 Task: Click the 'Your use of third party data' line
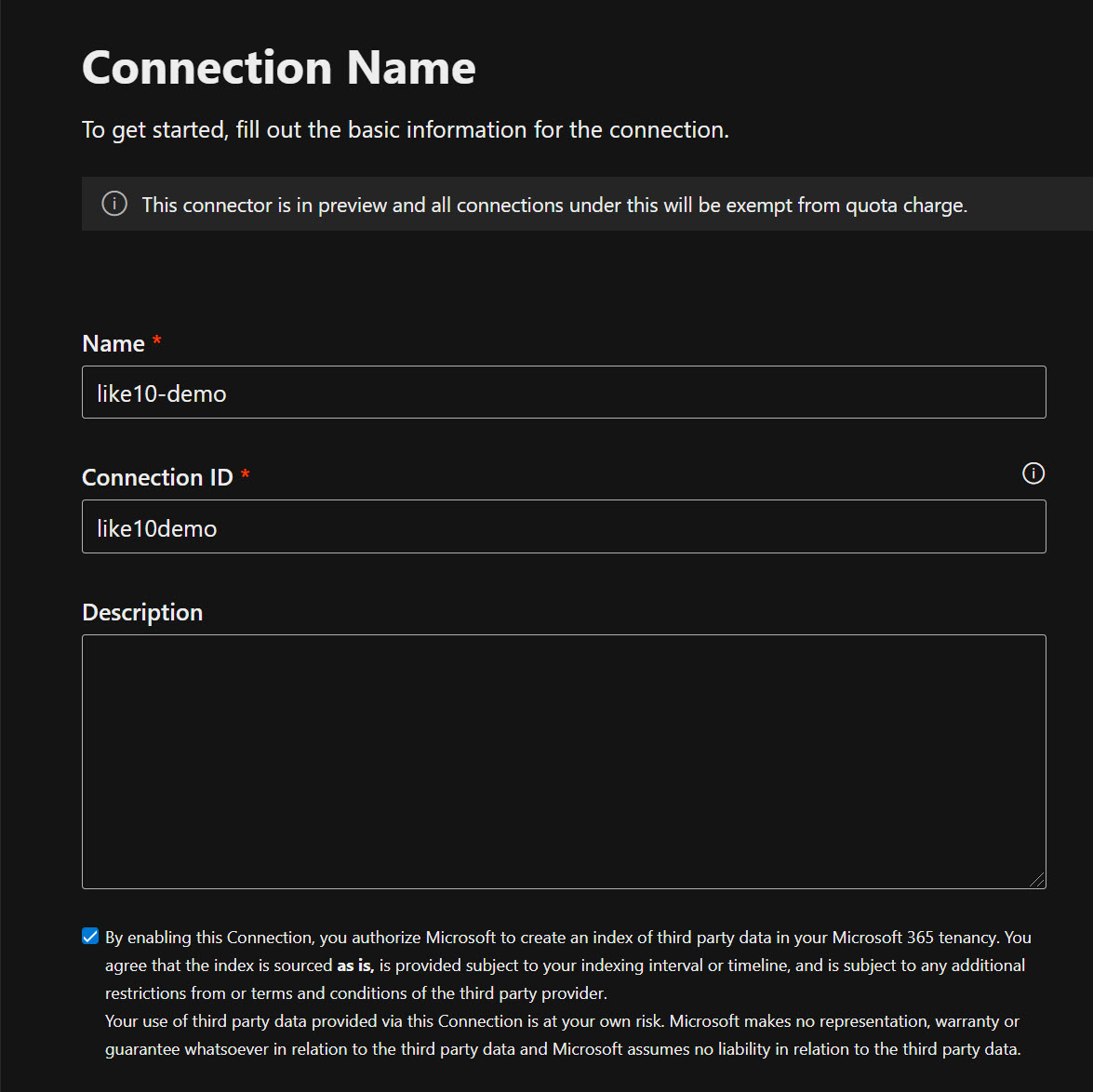(x=562, y=1021)
